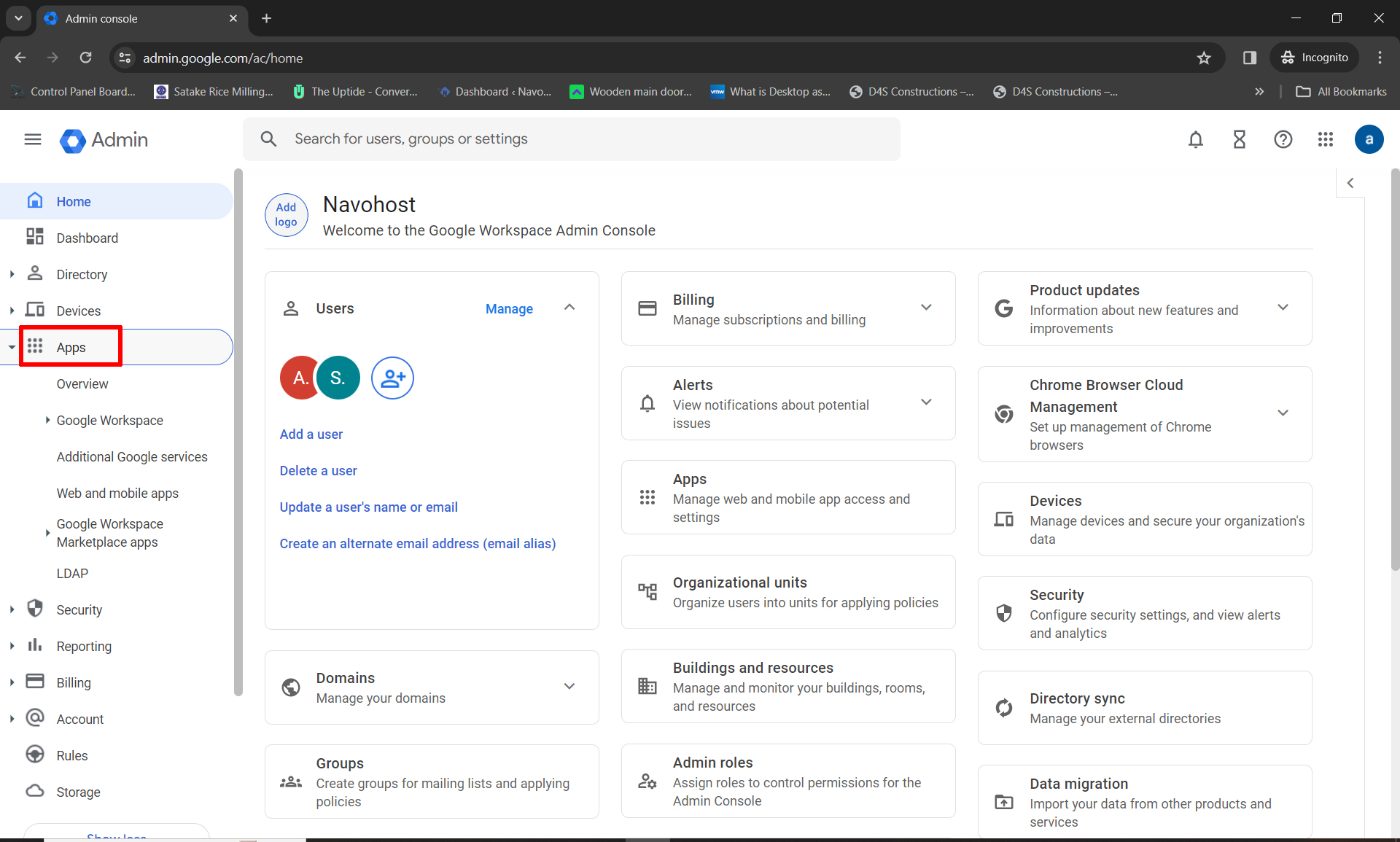
Task: Open Web and mobile apps menu item
Action: [117, 493]
